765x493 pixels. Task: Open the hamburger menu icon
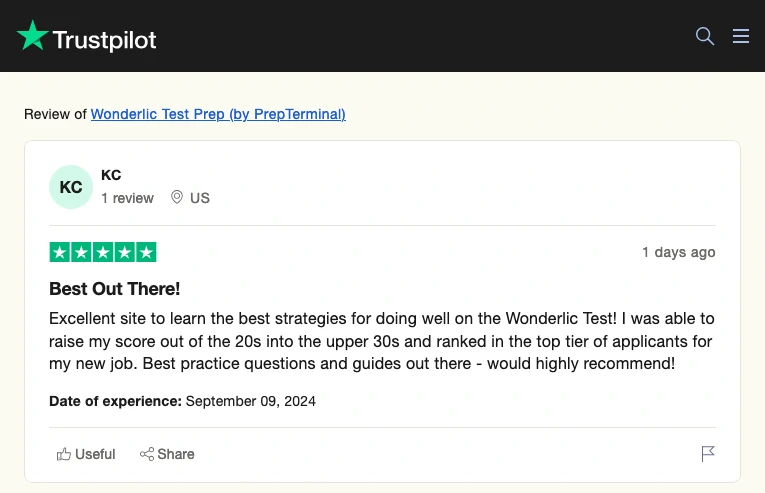point(741,36)
